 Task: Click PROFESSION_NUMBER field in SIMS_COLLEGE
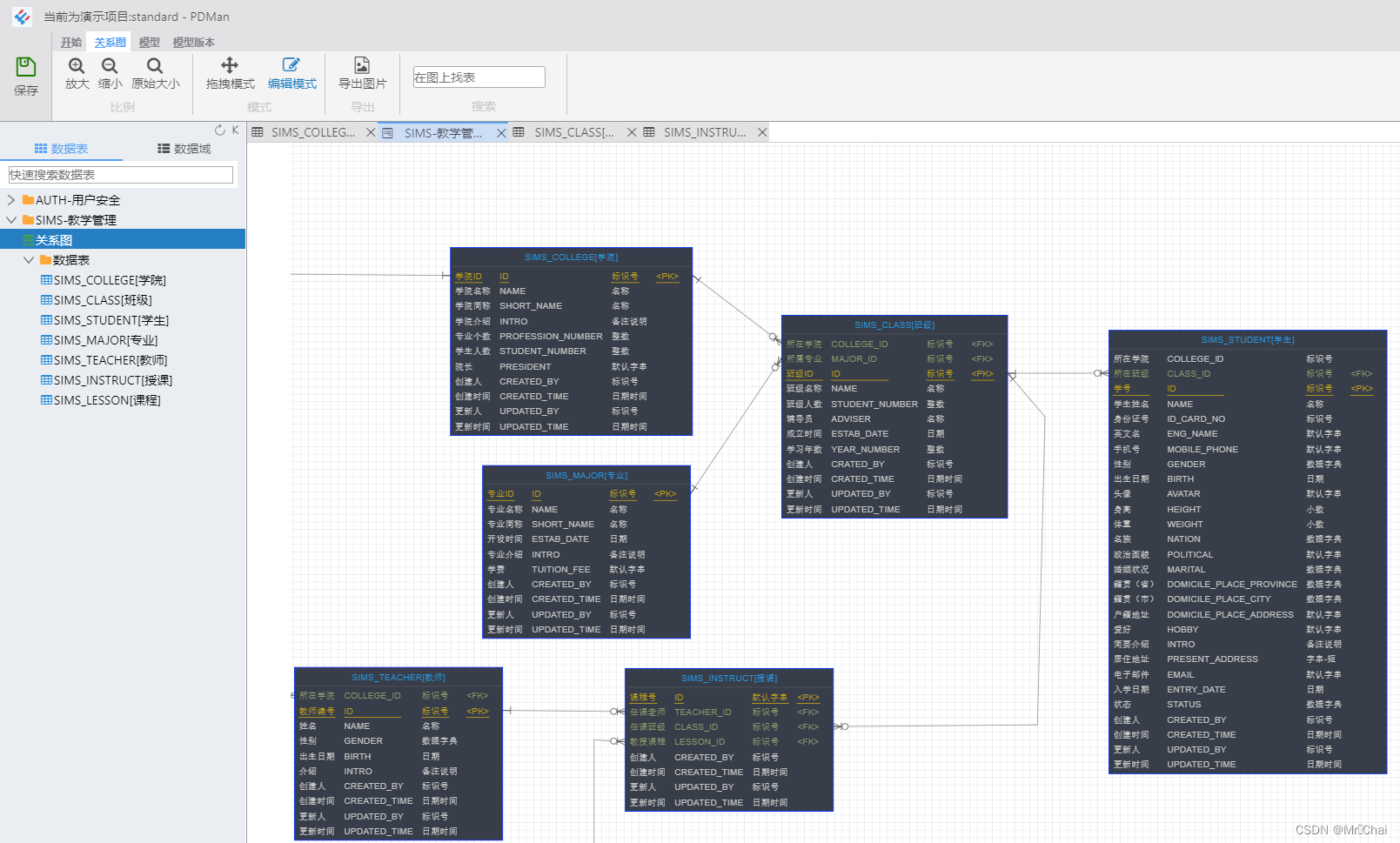[x=551, y=337]
